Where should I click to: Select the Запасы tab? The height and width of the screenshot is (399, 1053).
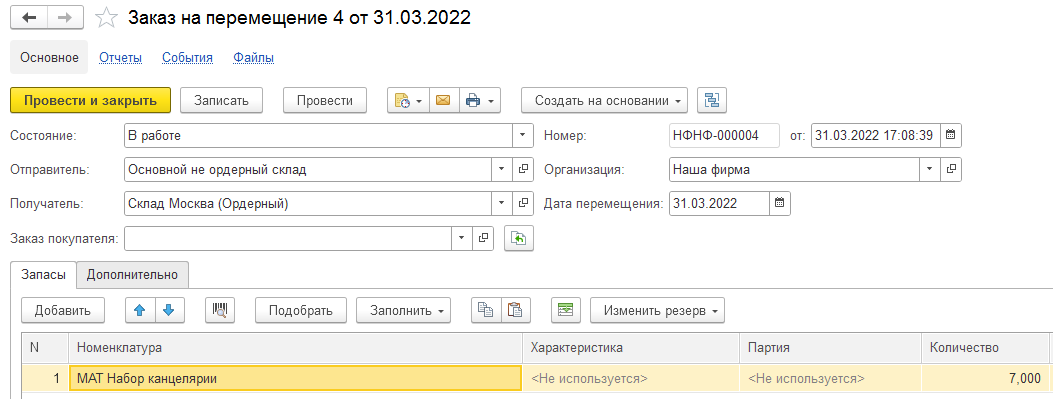pyautogui.click(x=44, y=275)
